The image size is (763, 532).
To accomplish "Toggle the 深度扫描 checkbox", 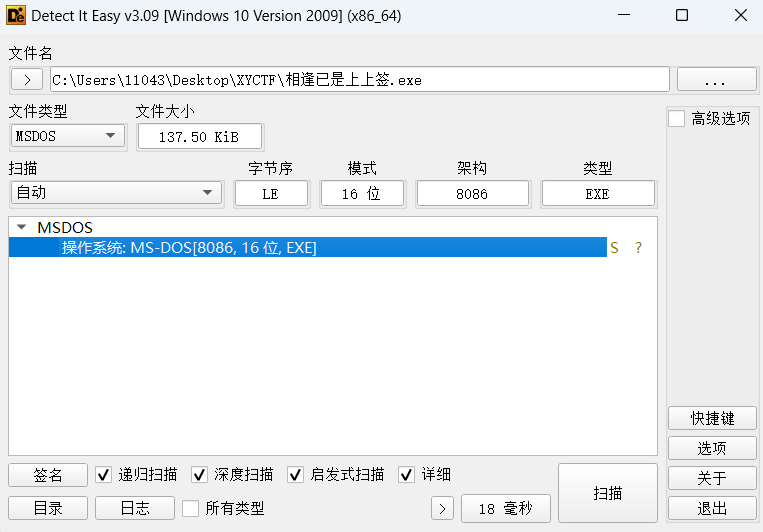I will click(x=199, y=475).
